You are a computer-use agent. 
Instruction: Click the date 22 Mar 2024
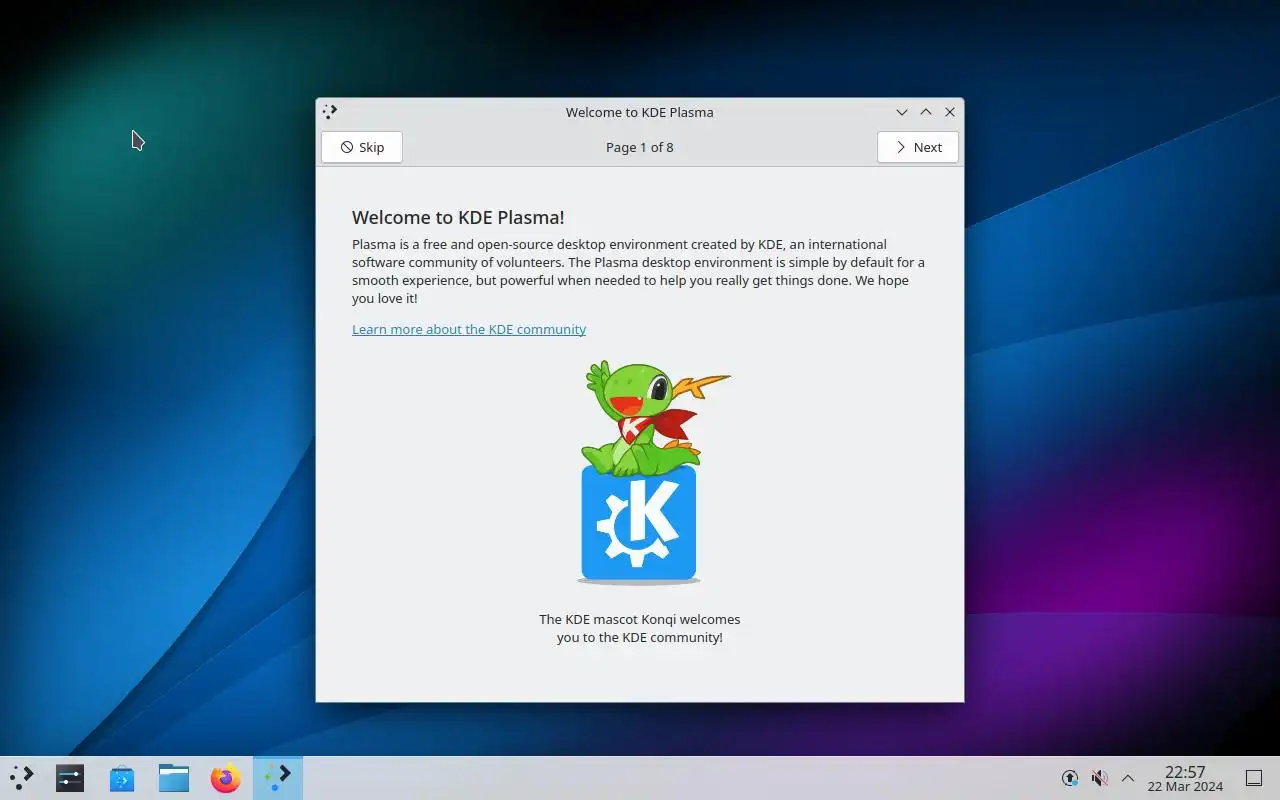coord(1185,787)
